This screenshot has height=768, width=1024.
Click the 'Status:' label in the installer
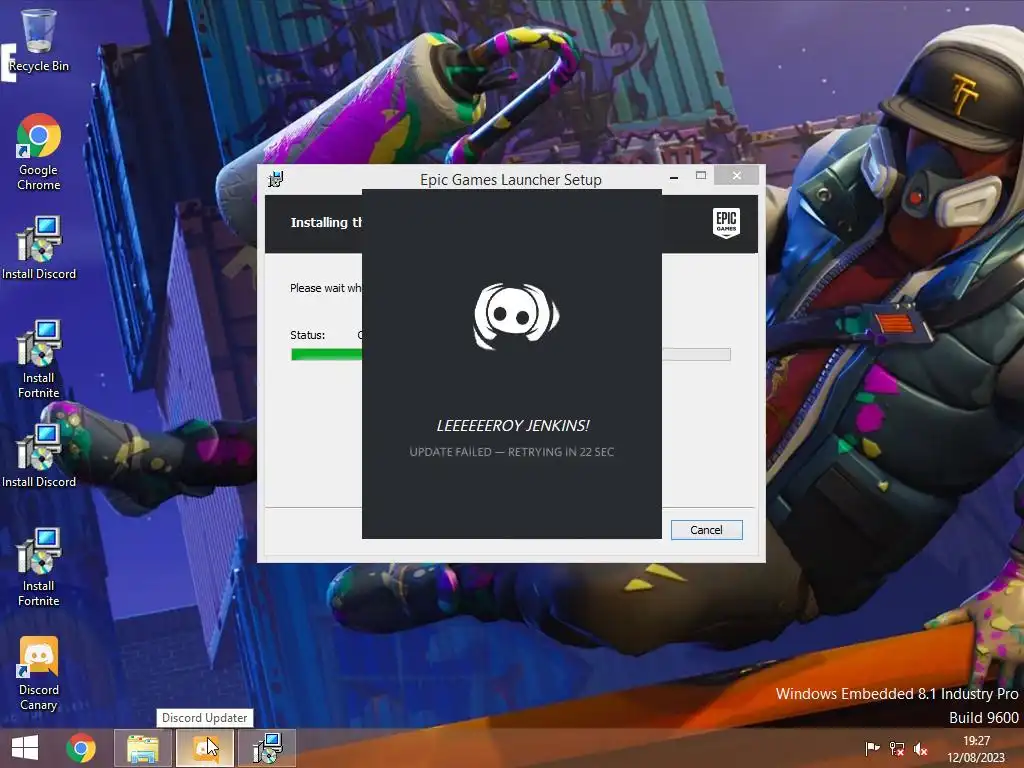coord(308,335)
